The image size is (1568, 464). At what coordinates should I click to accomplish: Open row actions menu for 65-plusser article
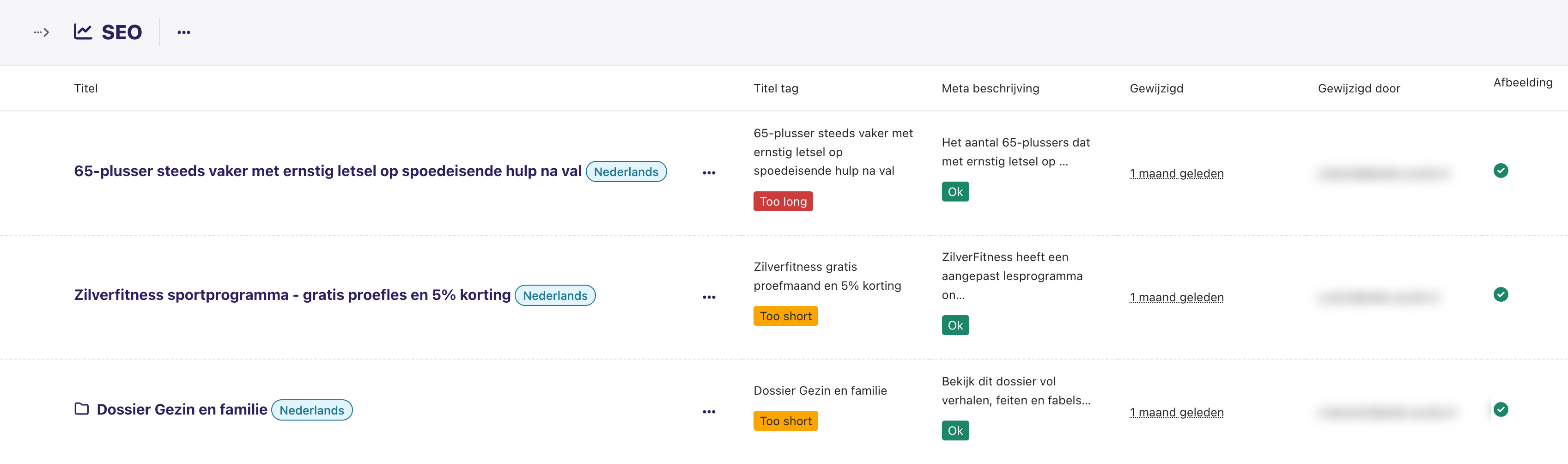[709, 173]
